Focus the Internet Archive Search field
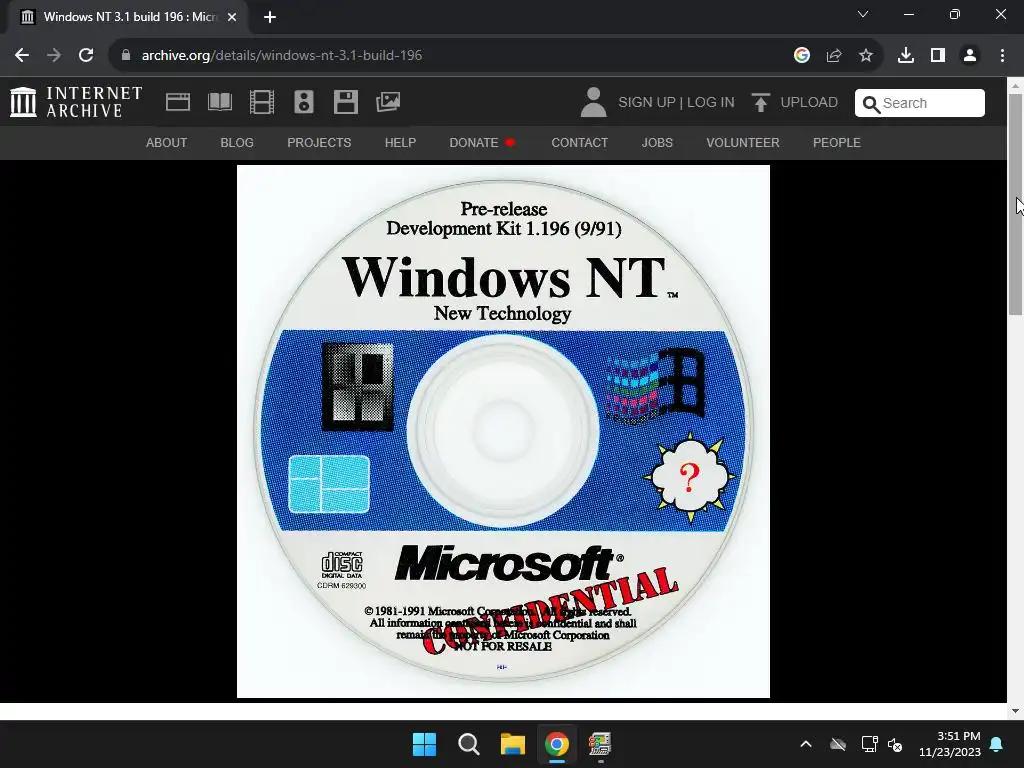The image size is (1024, 768). pyautogui.click(x=920, y=103)
